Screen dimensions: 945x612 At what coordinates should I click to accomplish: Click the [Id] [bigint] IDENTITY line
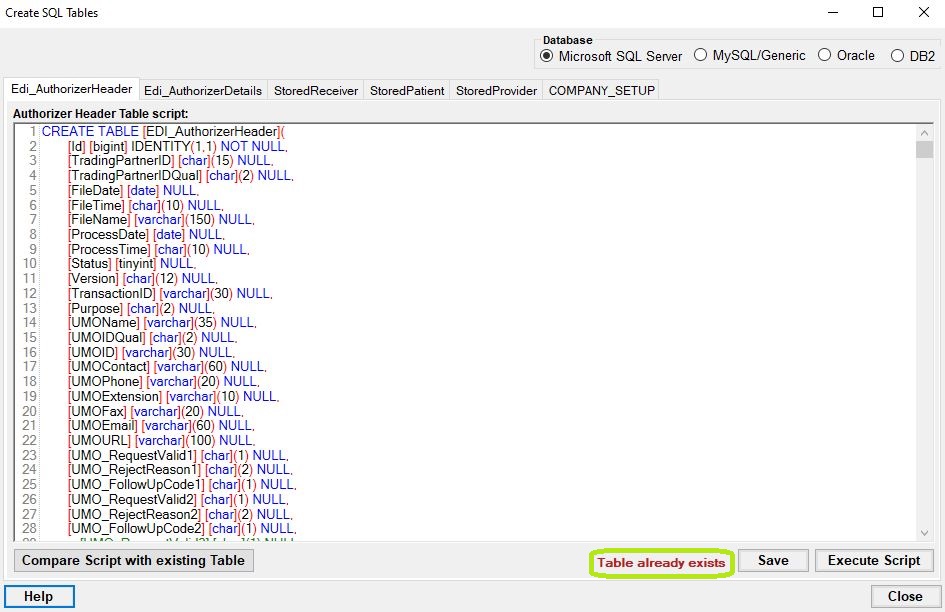178,146
